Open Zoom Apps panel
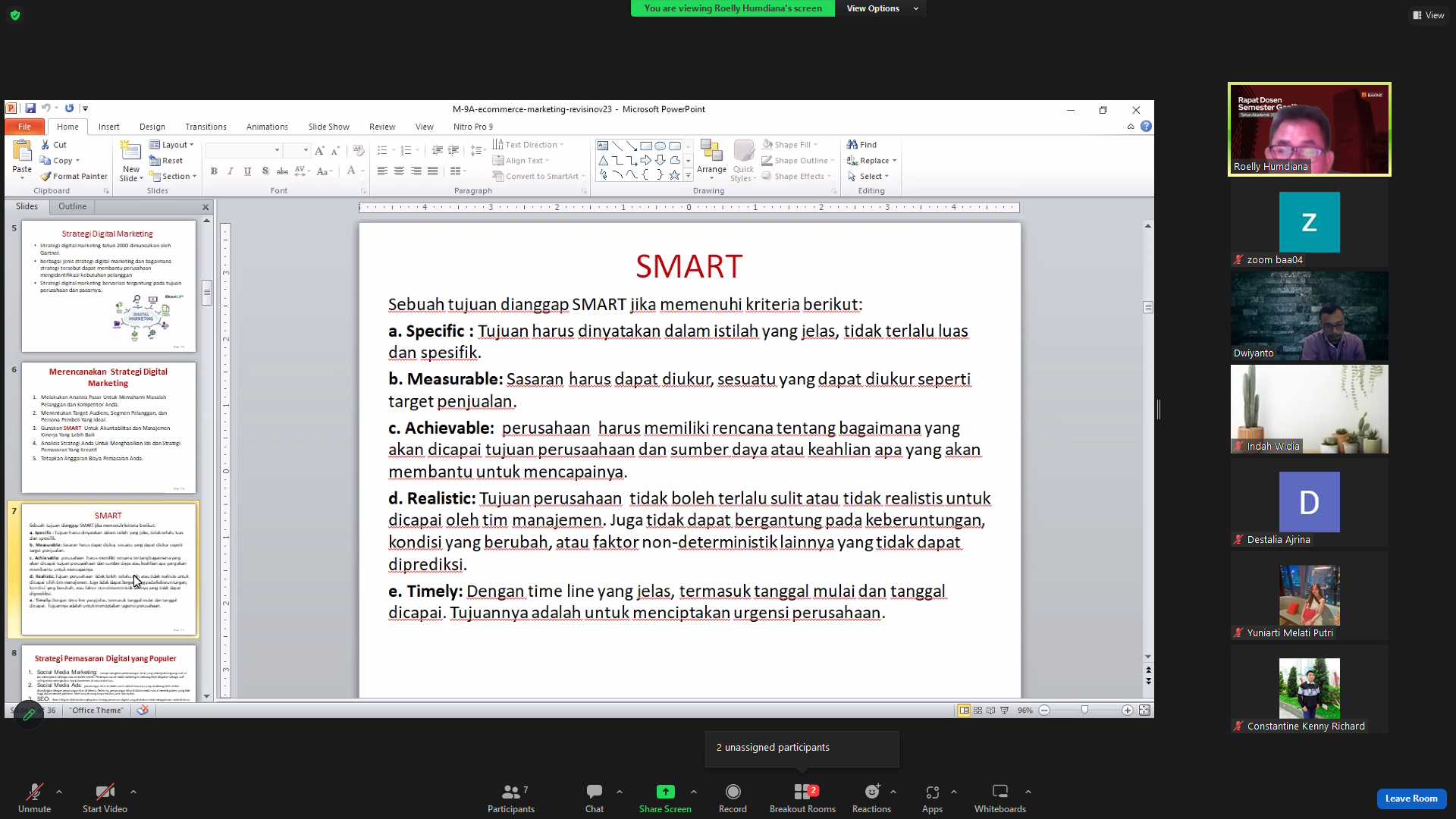 (932, 799)
